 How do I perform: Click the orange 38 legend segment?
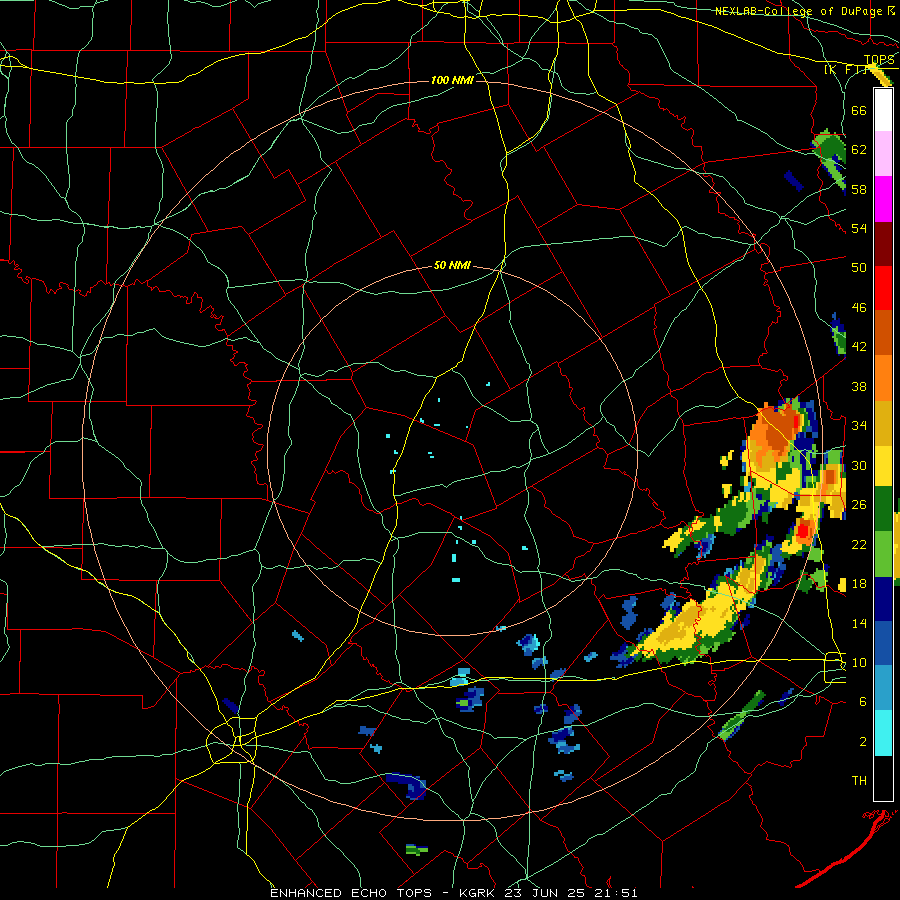tap(883, 378)
